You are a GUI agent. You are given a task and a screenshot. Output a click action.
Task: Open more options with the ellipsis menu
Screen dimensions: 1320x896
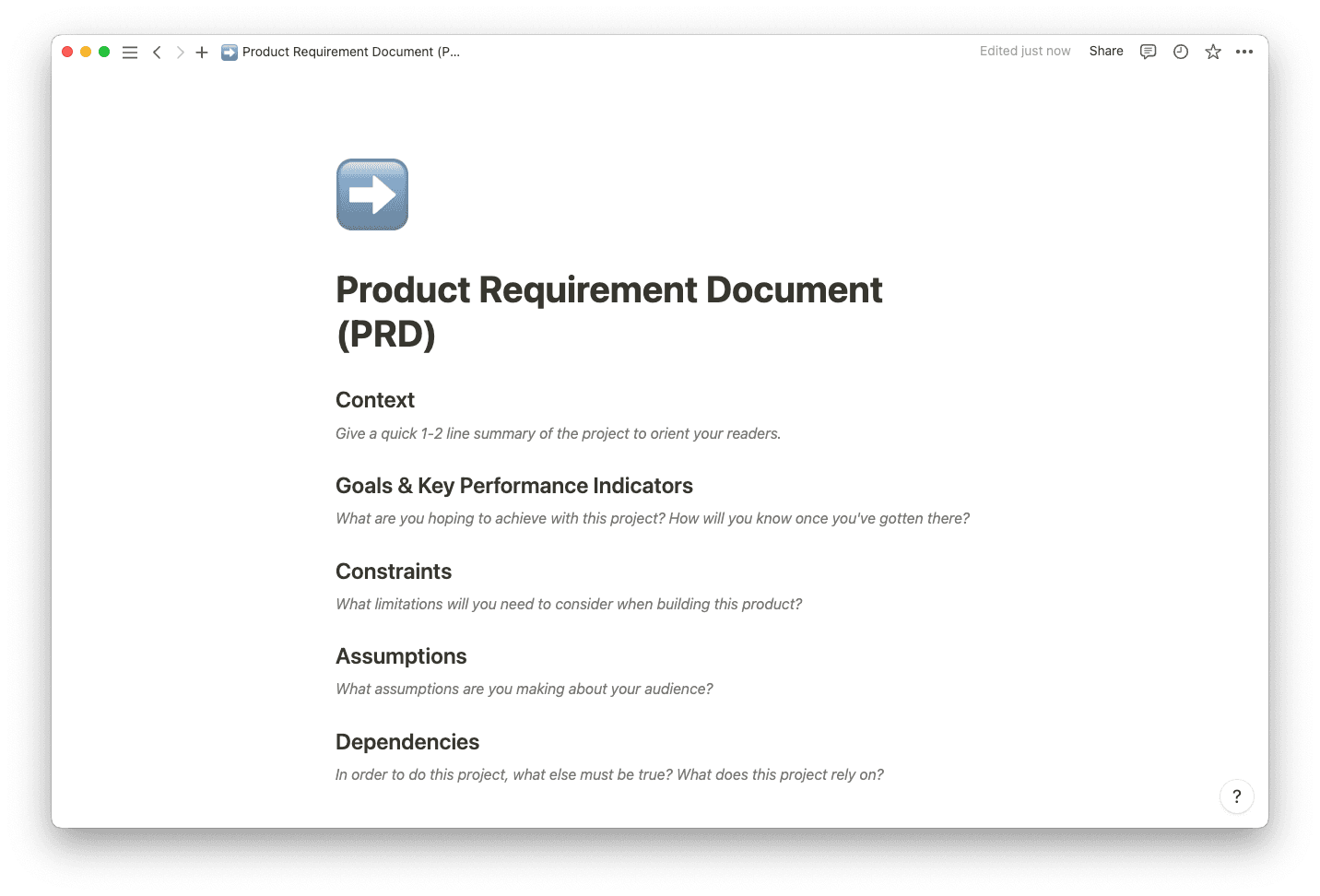coord(1244,52)
